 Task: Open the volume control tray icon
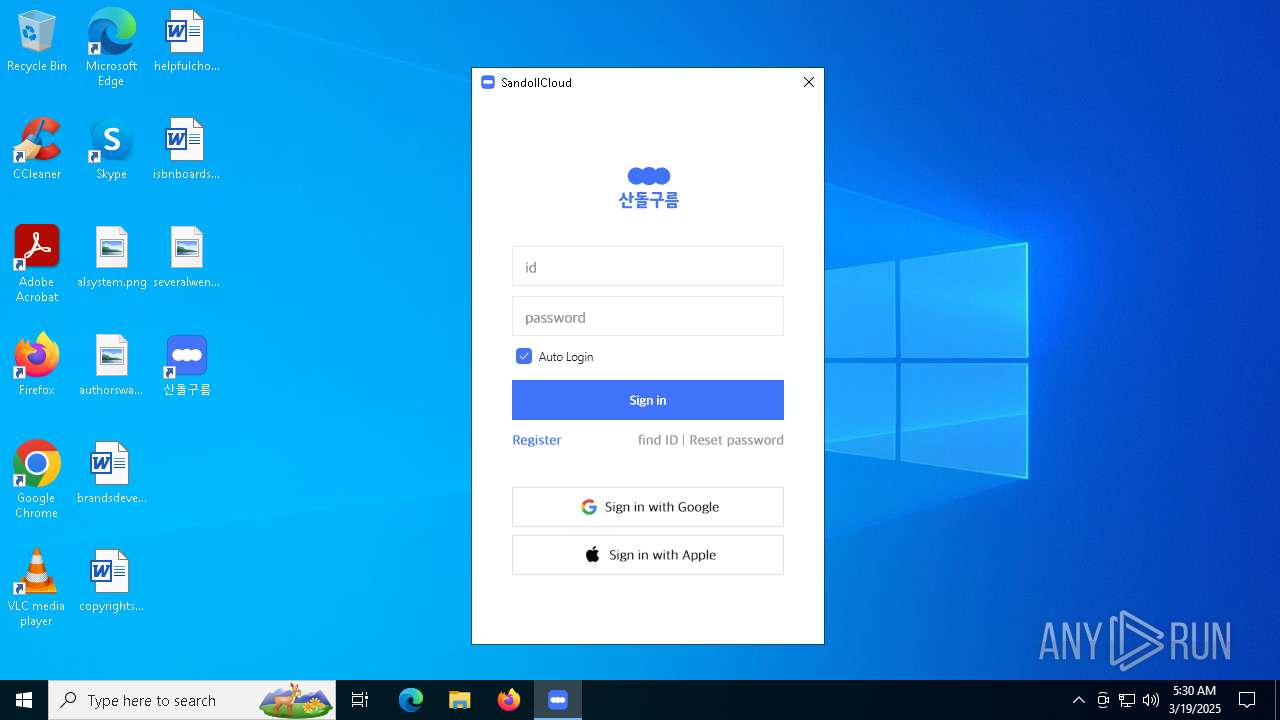pyautogui.click(x=1151, y=700)
